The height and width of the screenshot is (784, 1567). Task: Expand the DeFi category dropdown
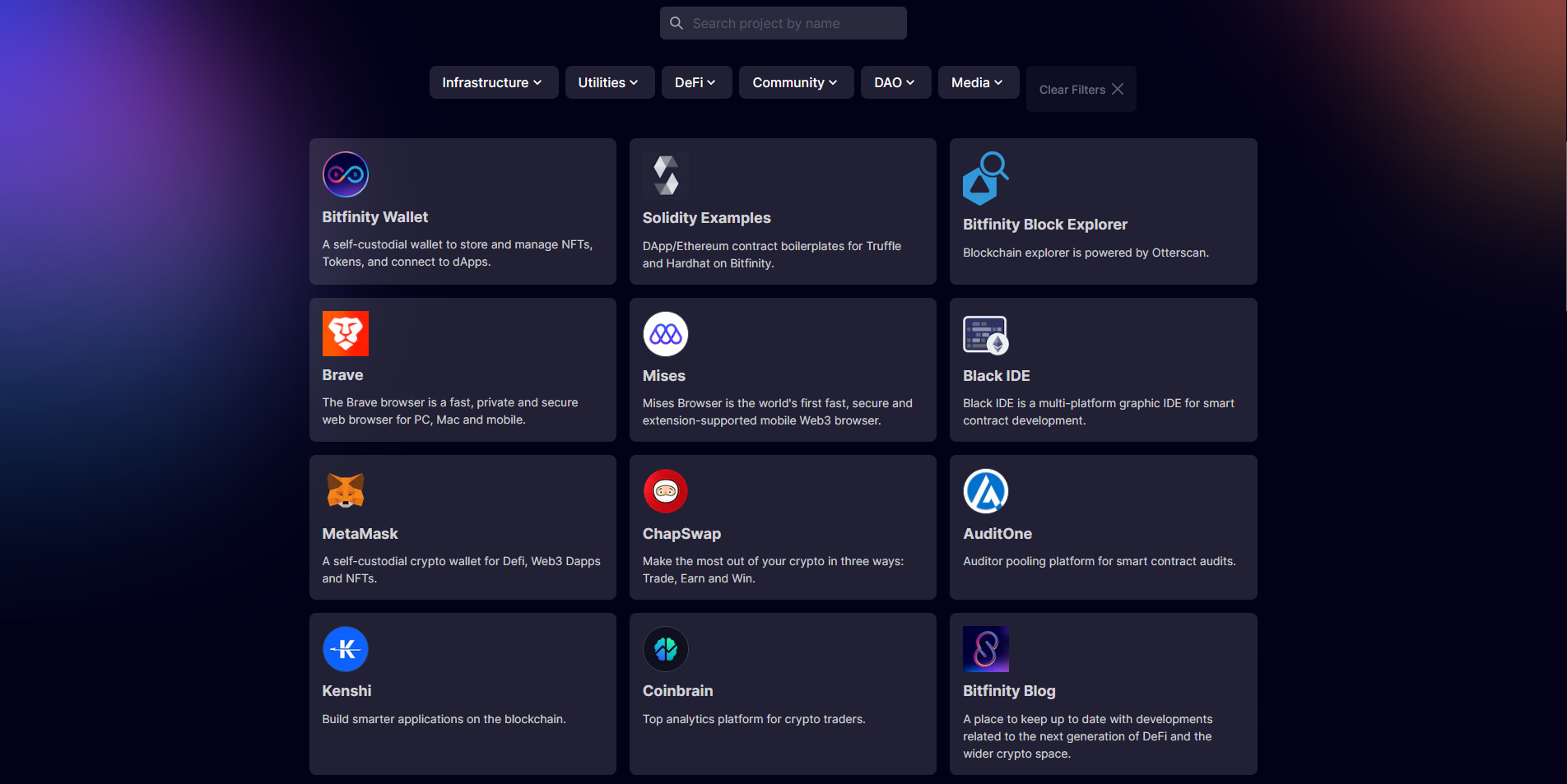(x=695, y=82)
